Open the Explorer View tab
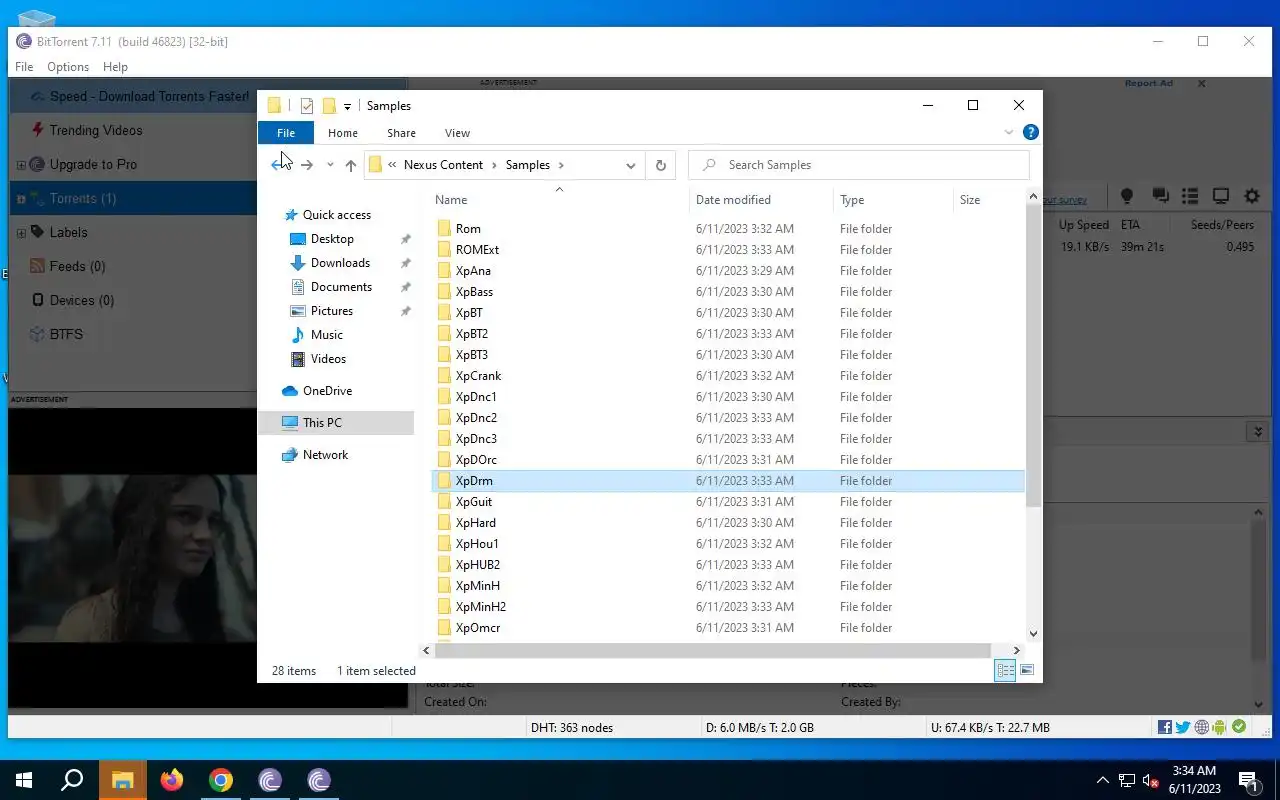This screenshot has width=1280, height=800. [457, 132]
